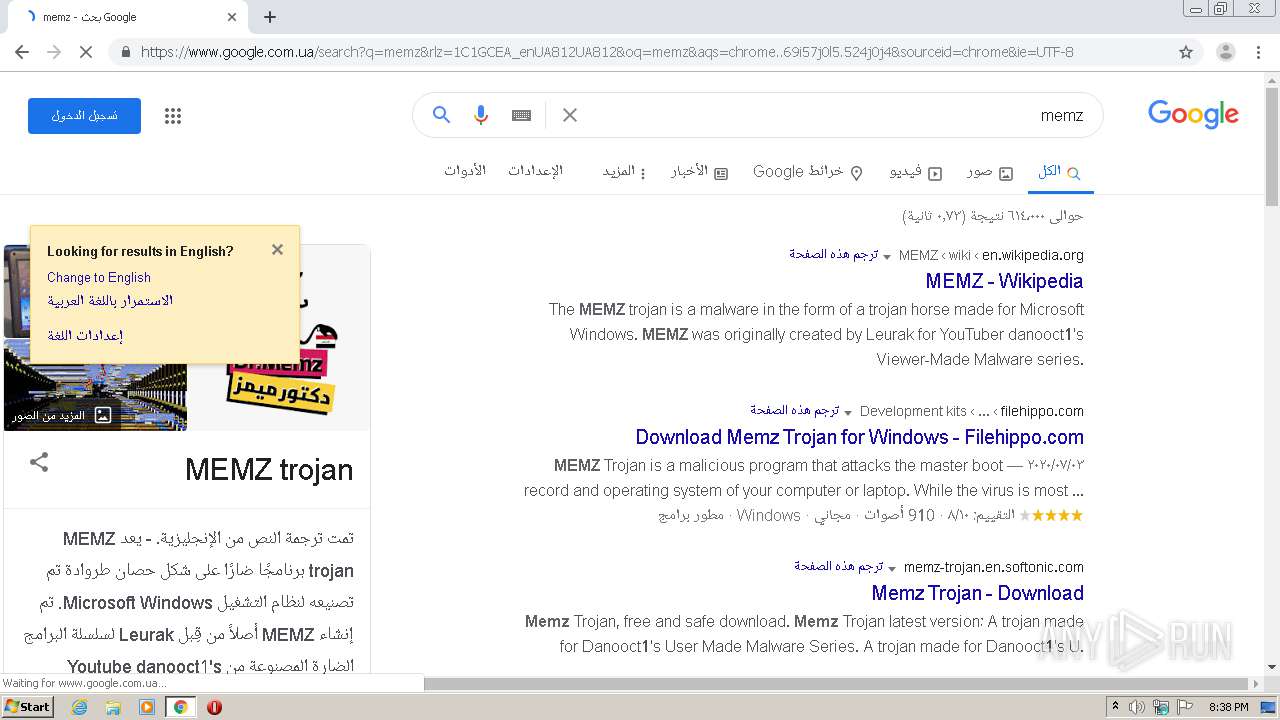
Task: Click Change to English link
Action: 99,278
